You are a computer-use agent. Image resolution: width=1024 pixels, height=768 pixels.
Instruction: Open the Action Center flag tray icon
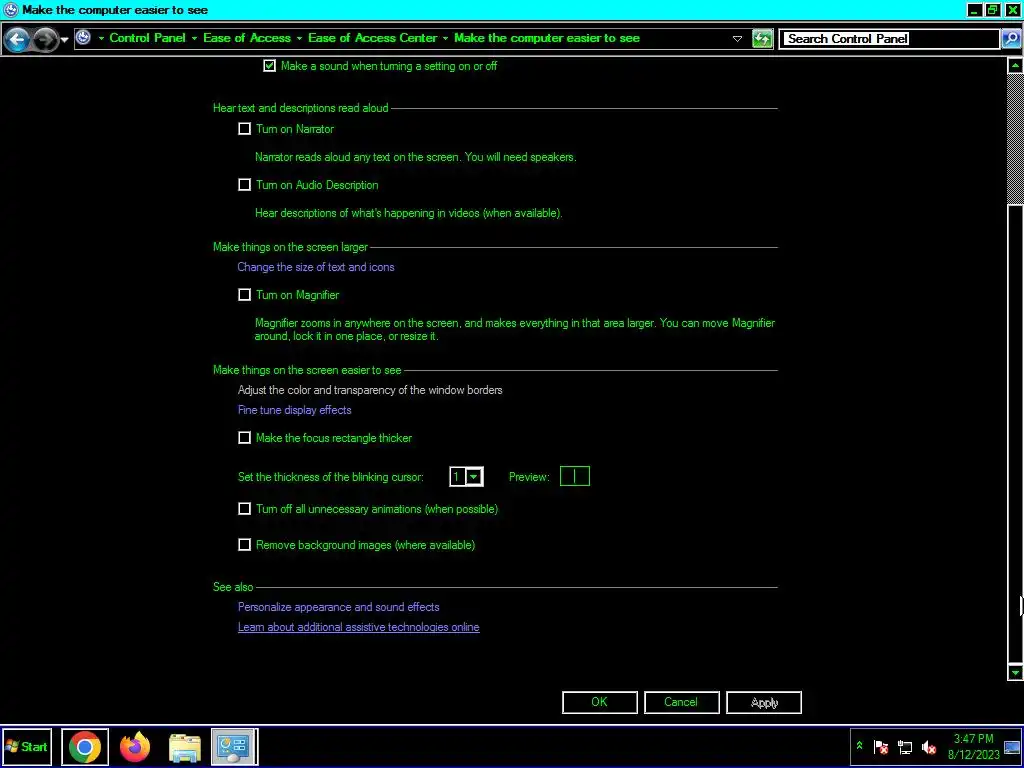[x=880, y=747]
